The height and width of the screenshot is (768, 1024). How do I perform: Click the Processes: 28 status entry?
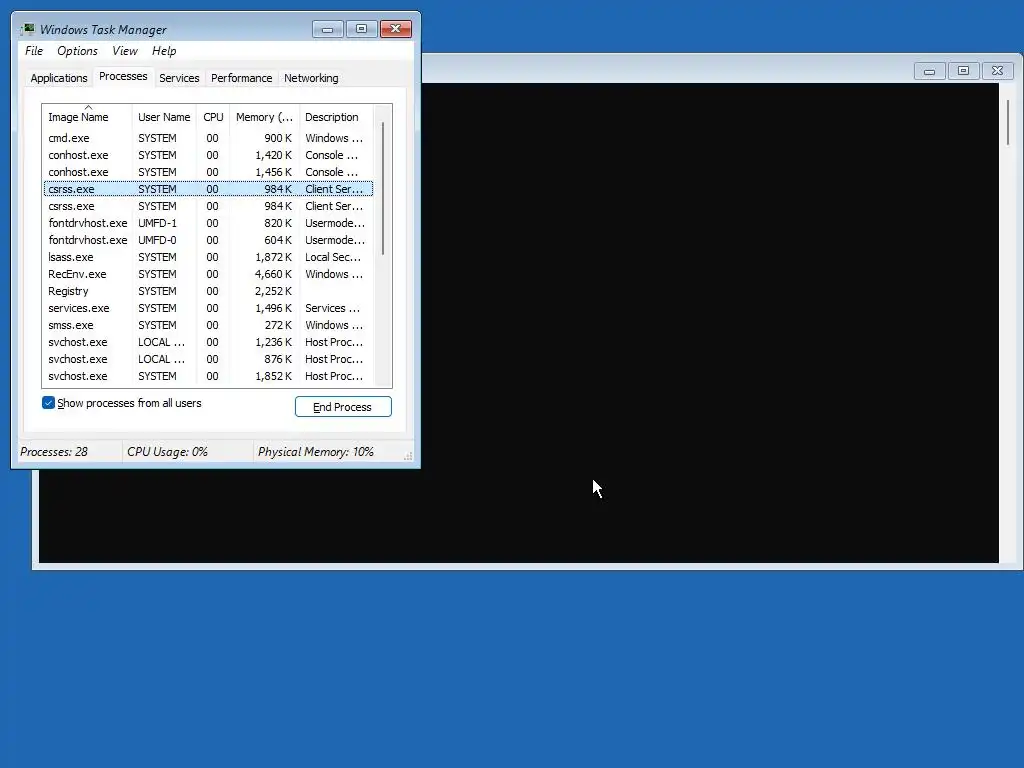pyautogui.click(x=54, y=452)
